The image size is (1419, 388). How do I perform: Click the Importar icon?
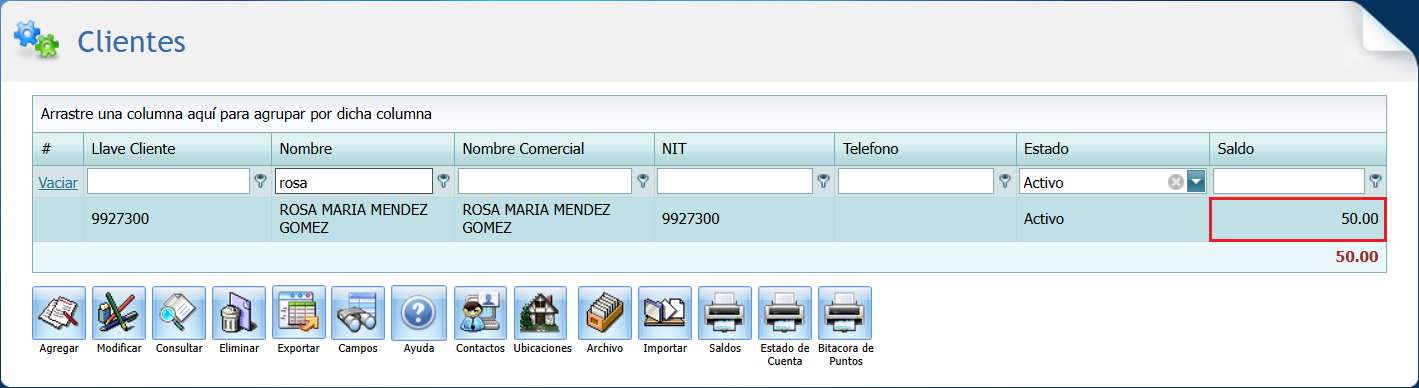(665, 313)
